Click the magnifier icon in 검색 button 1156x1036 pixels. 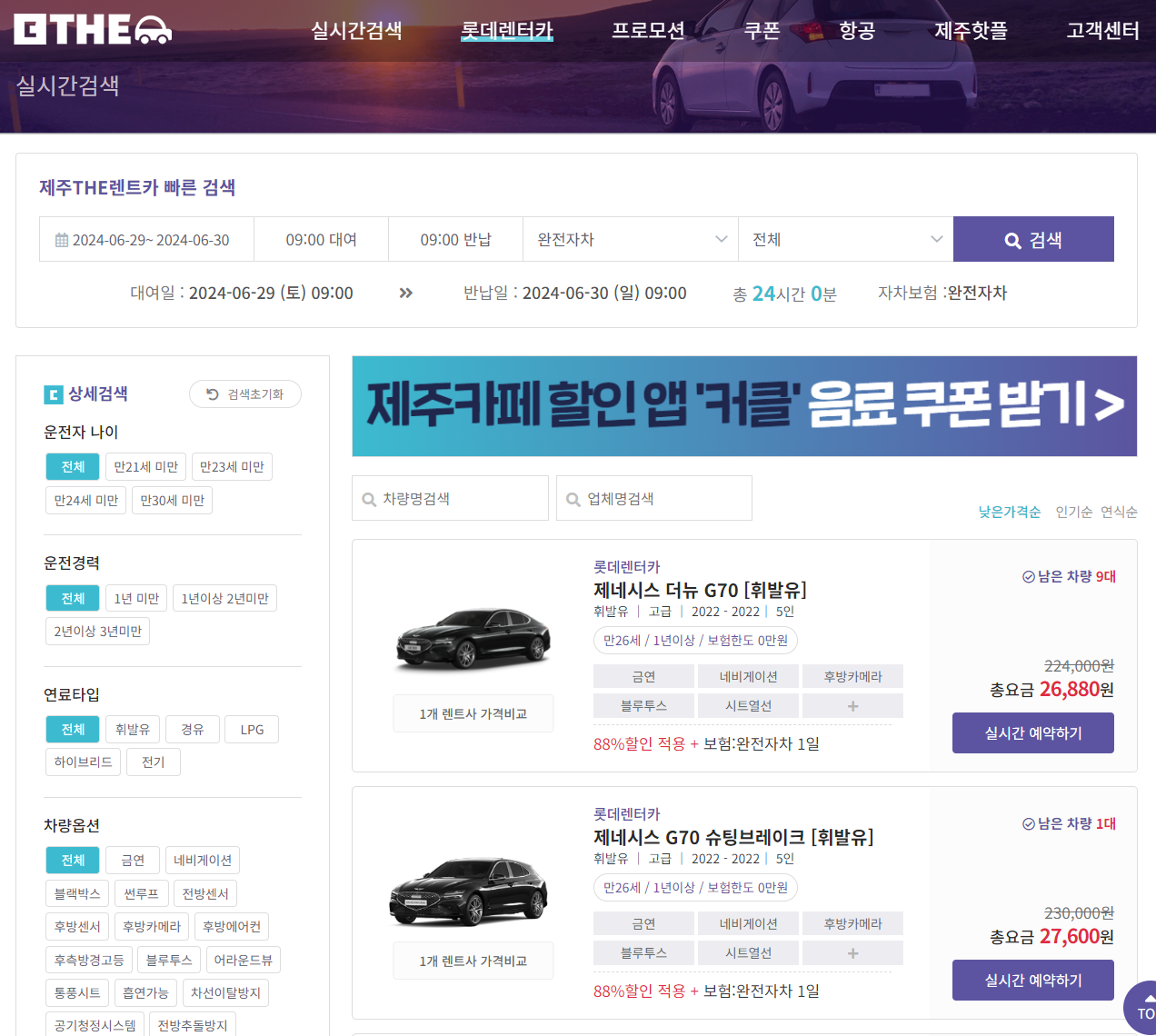tap(1012, 241)
